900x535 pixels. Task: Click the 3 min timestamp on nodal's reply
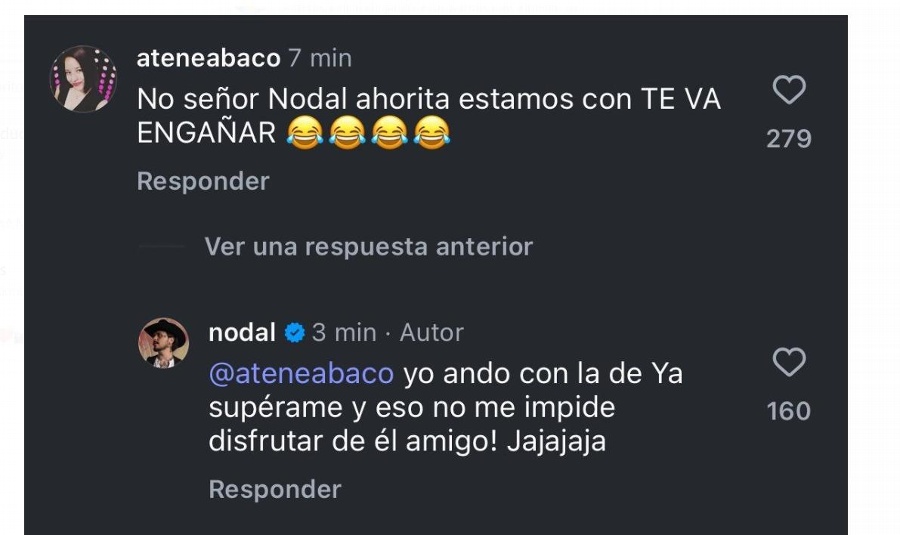[x=344, y=333]
